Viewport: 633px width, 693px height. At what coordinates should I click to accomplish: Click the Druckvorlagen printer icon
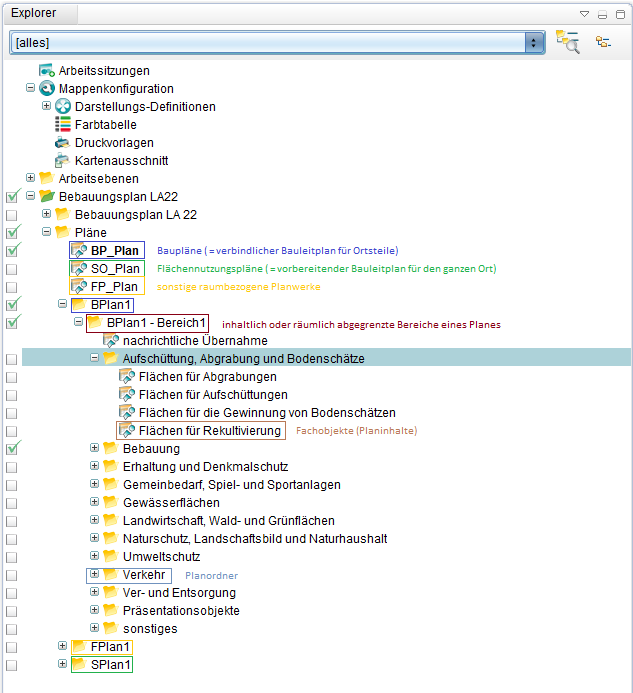(62, 143)
